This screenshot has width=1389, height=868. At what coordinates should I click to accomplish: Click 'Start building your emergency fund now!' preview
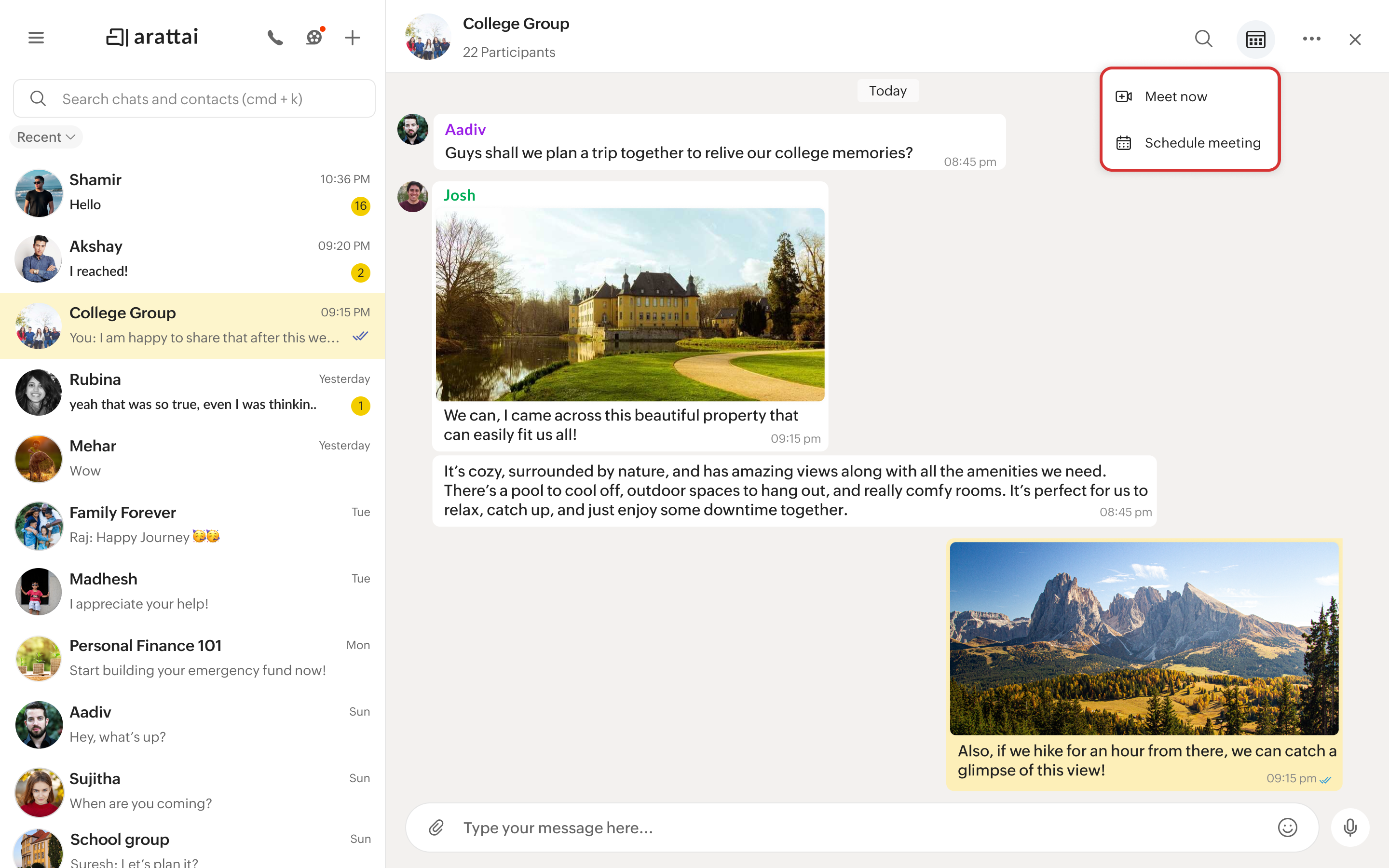pyautogui.click(x=197, y=670)
